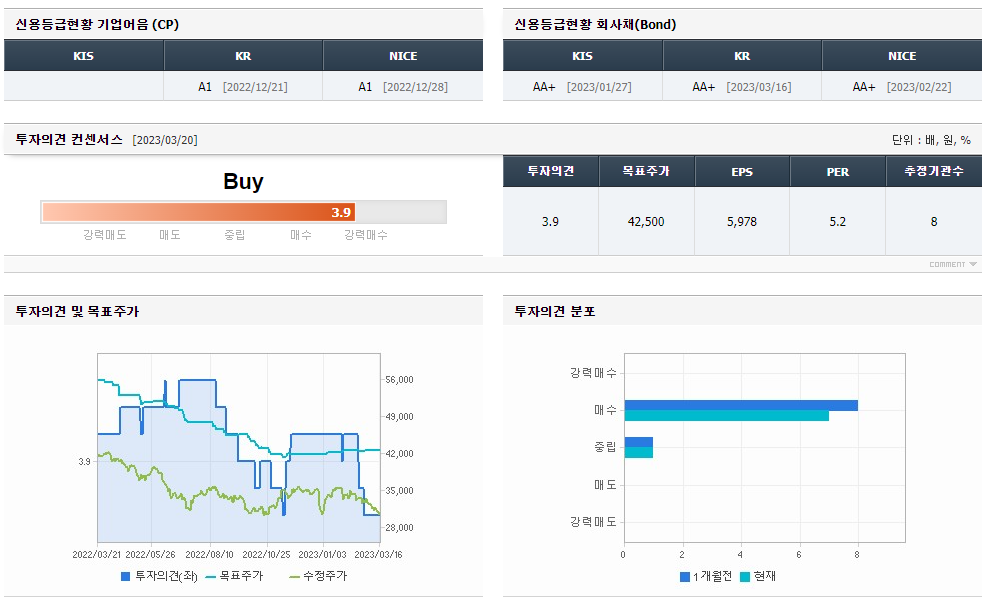Click the 강력매도 label under the gauge
This screenshot has width=982, height=599.
(x=105, y=235)
